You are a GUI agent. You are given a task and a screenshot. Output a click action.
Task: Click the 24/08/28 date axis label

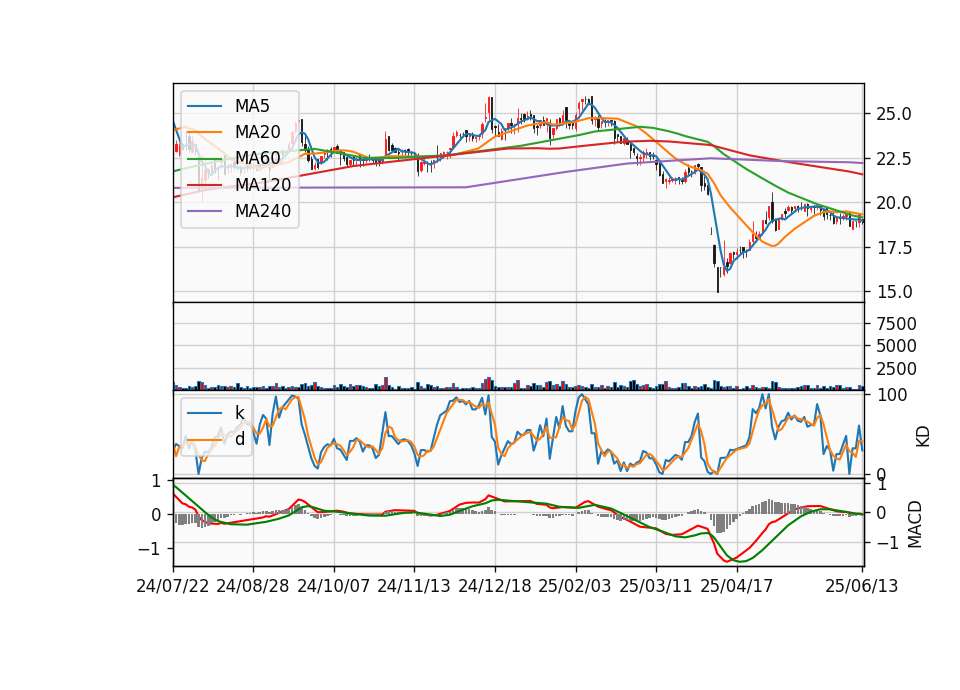(253, 586)
